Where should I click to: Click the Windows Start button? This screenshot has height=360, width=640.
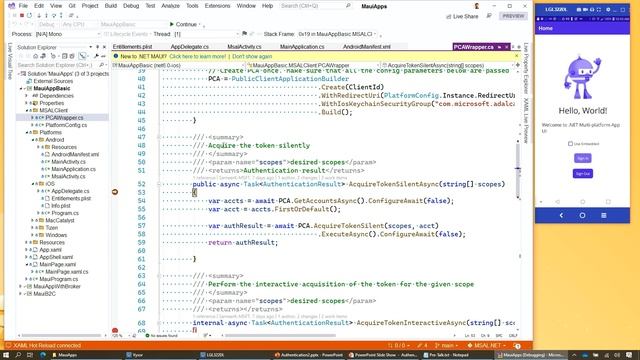pyautogui.click(x=6, y=355)
